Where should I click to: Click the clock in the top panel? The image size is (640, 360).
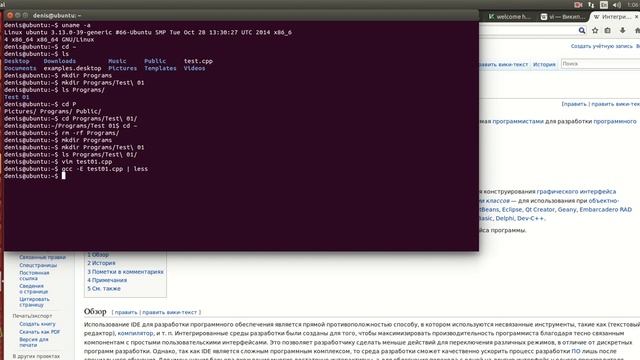(x=633, y=4)
